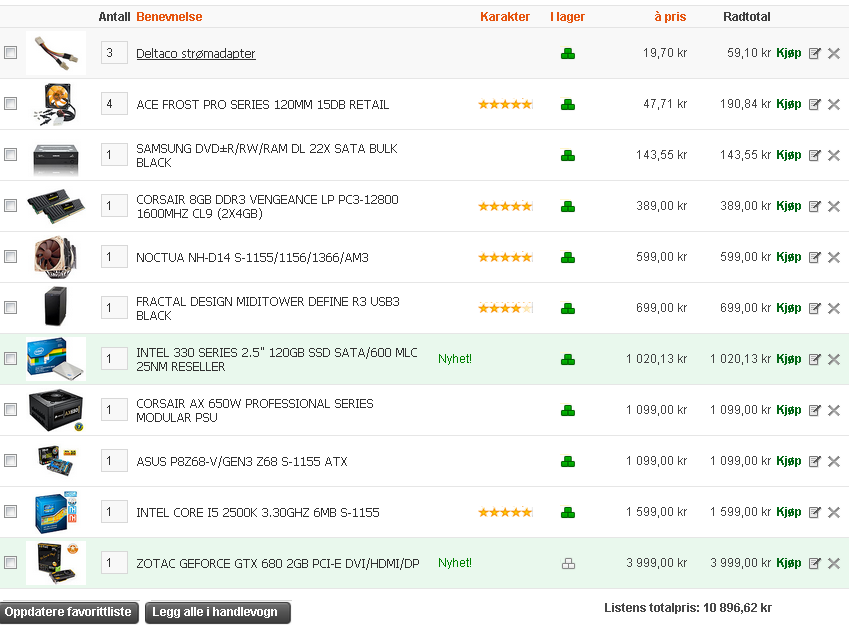Image resolution: width=849 pixels, height=628 pixels.
Task: Click quantity field for ZOTAC GTX 680
Action: 114,562
